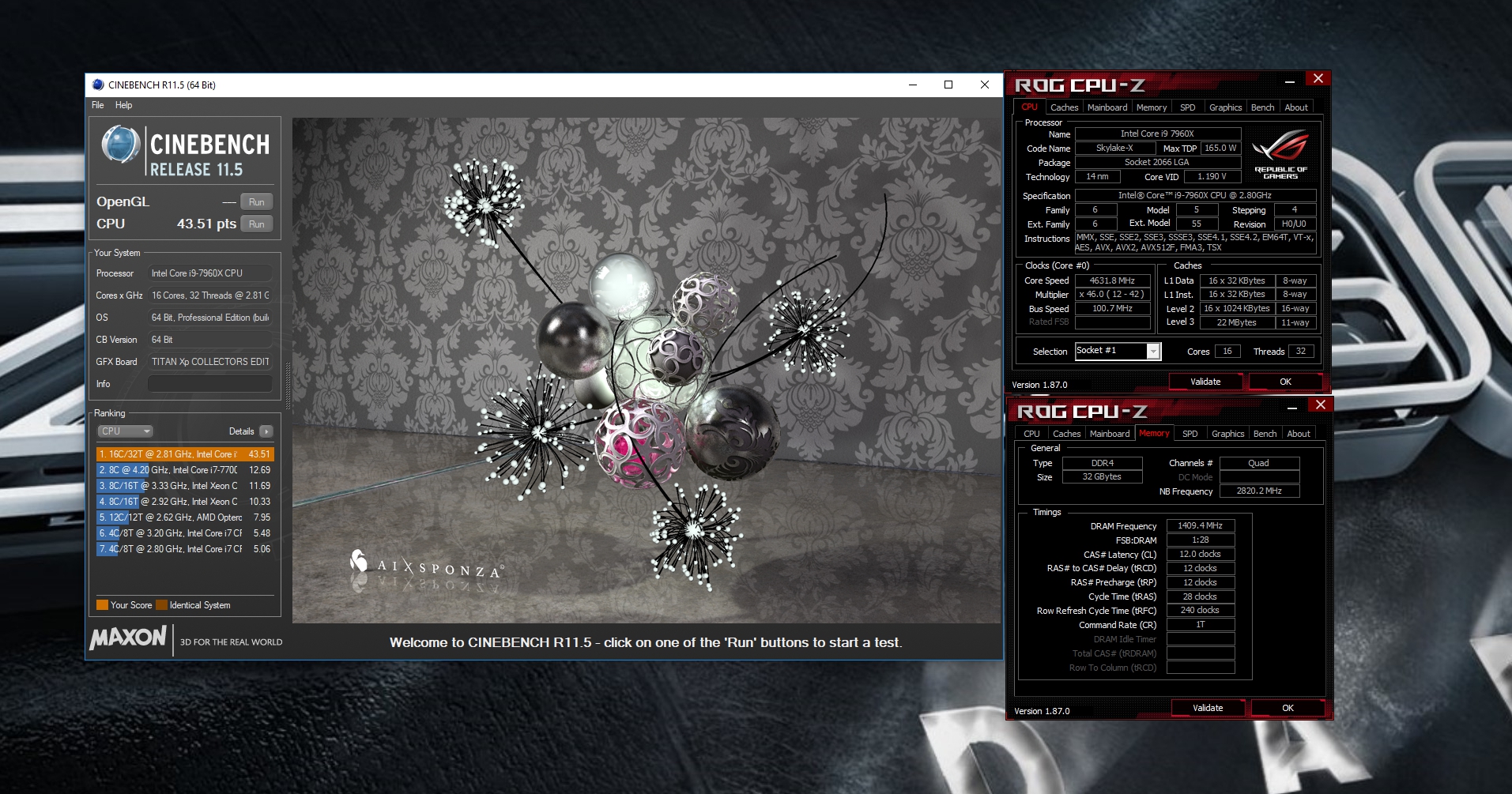Switch to CPU tab in lower CPU-Z window
The image size is (1512, 794).
tap(1031, 434)
